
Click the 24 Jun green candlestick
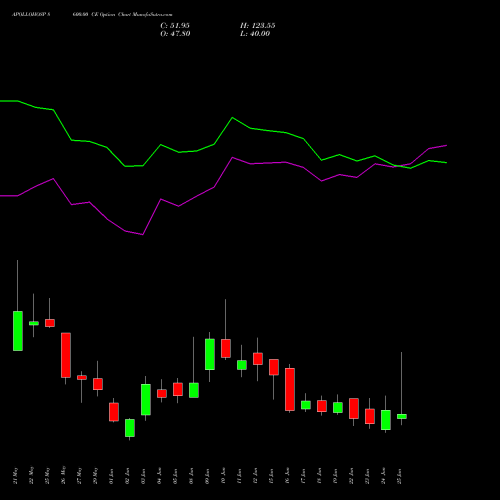point(386,420)
